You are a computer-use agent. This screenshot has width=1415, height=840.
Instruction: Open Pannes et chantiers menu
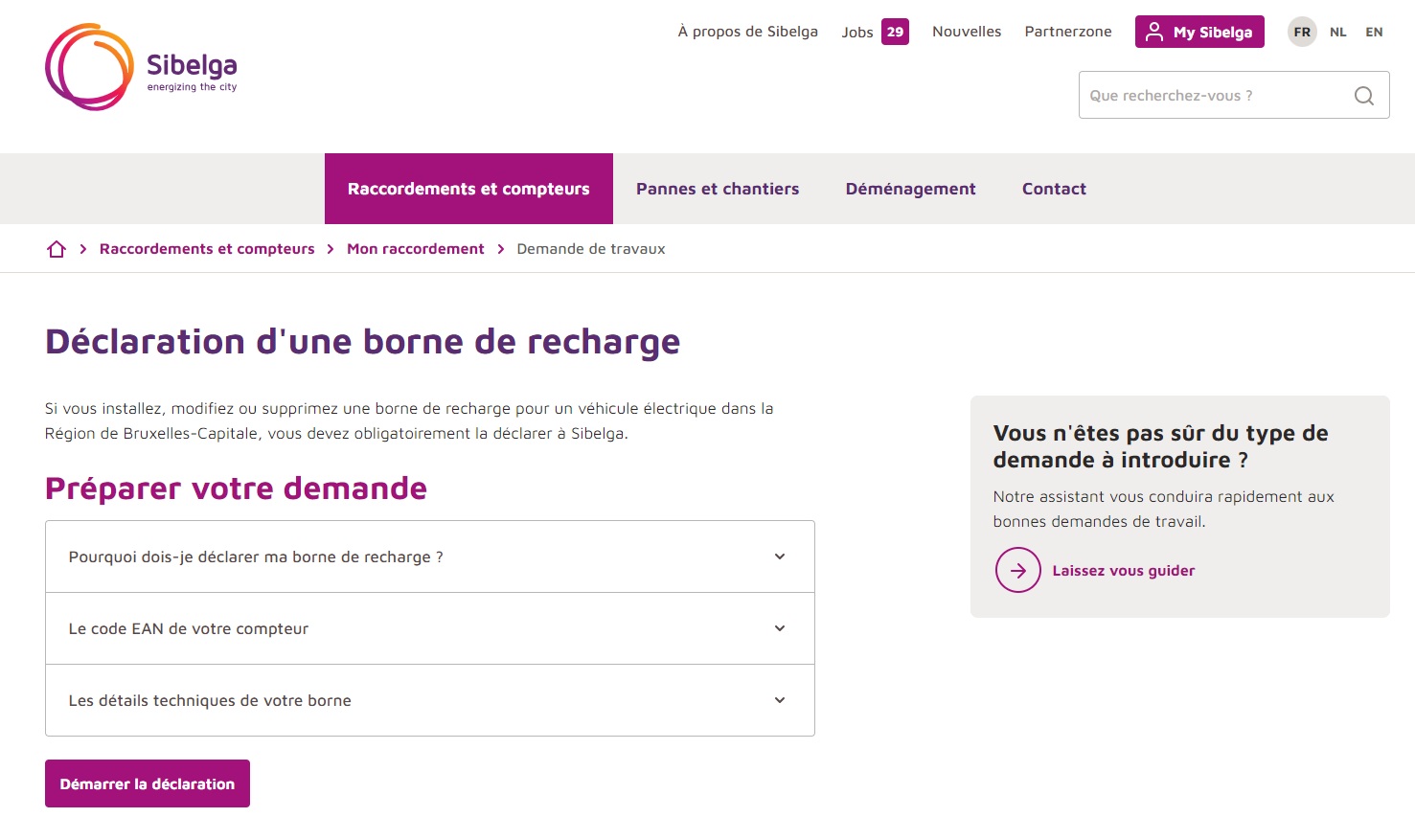pyautogui.click(x=718, y=189)
